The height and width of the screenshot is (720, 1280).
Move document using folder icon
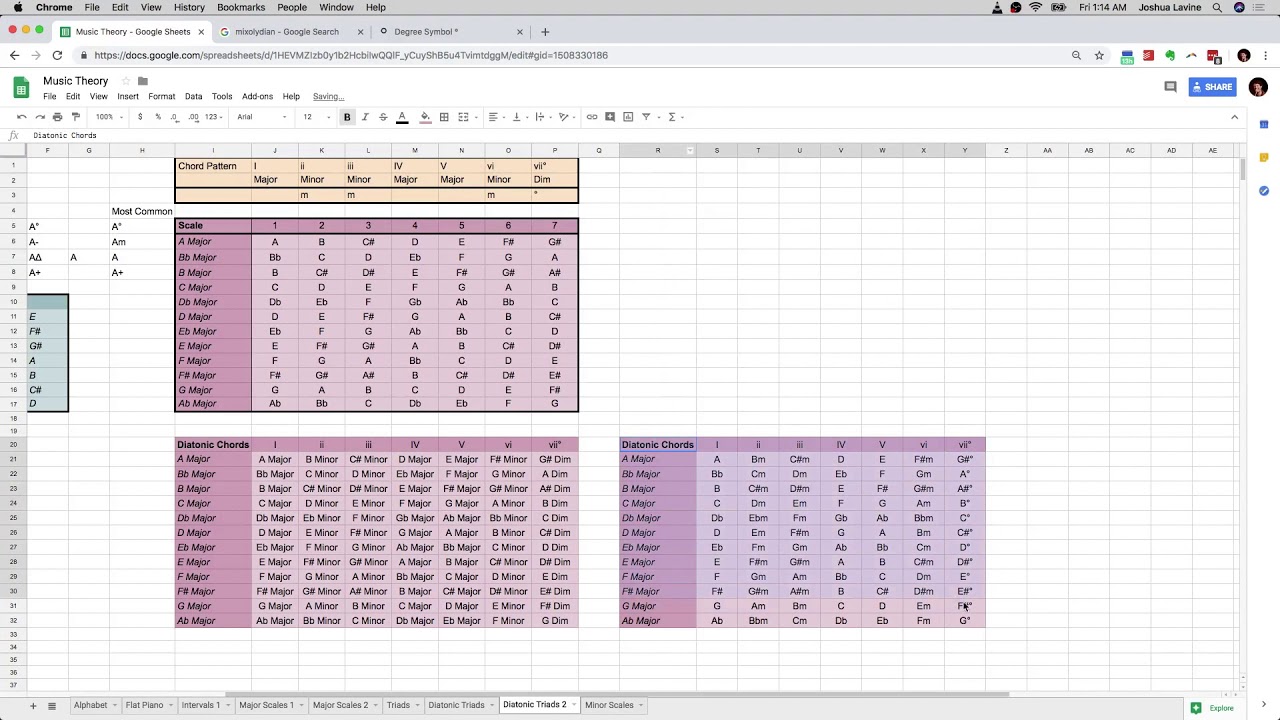[143, 81]
